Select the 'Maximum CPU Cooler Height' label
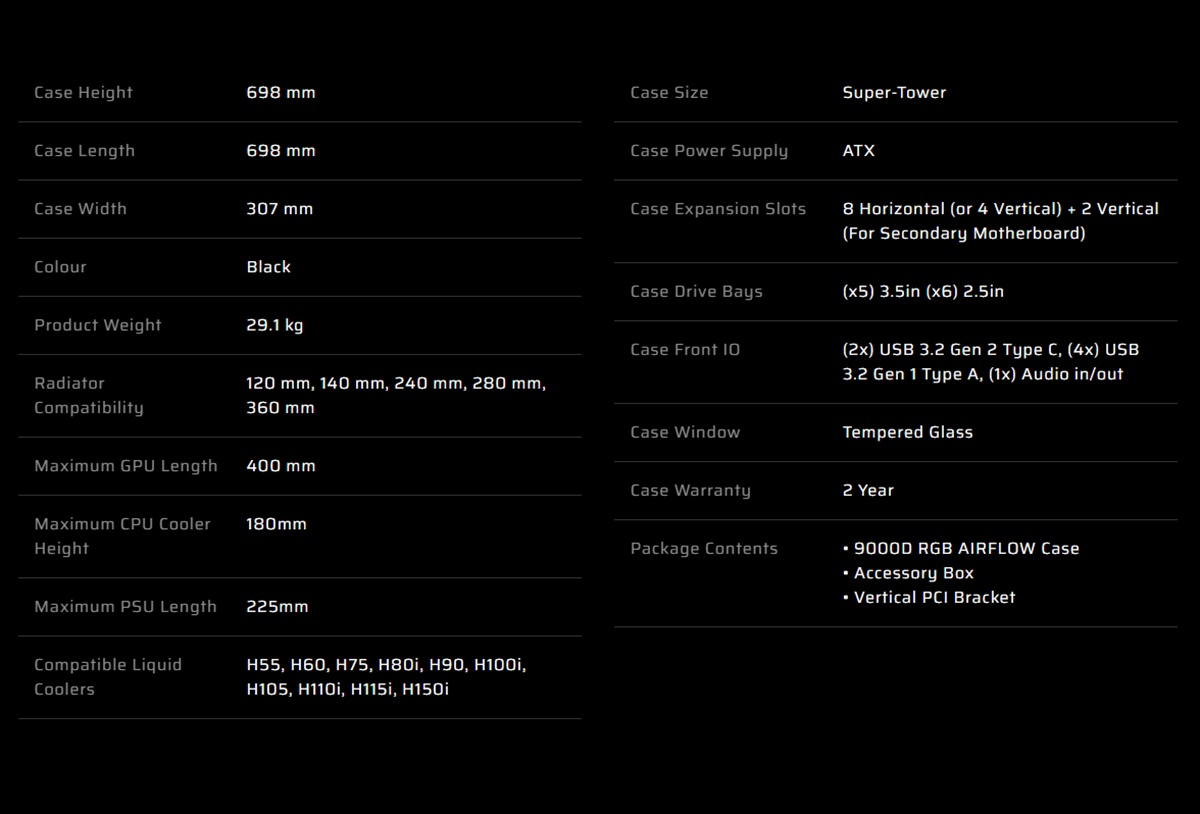The width and height of the screenshot is (1200, 814). (122, 536)
